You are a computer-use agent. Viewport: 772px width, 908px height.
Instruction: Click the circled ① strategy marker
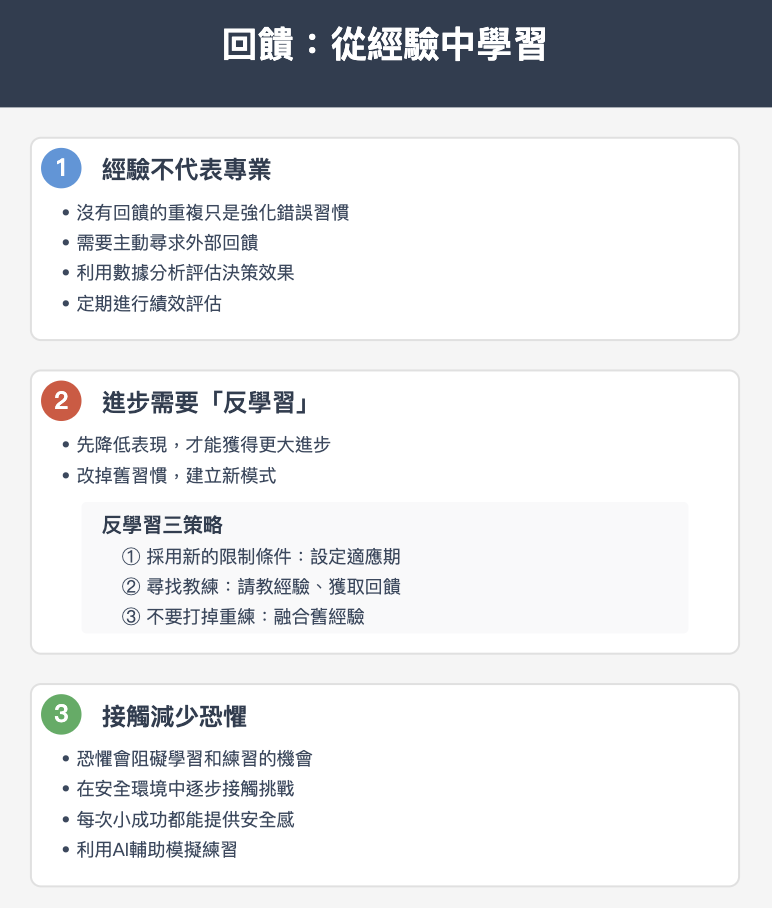tap(131, 556)
